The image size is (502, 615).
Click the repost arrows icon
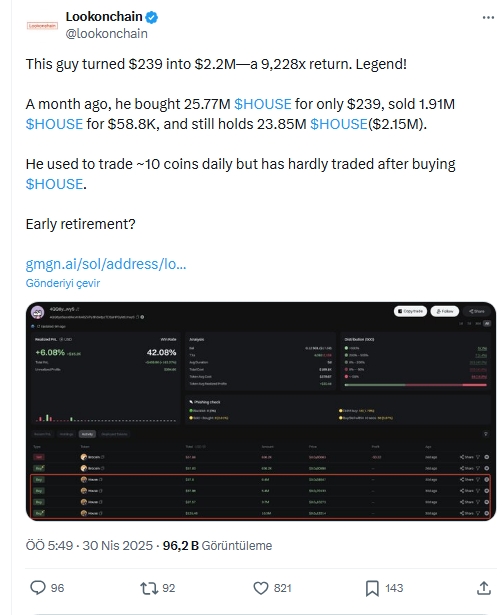point(149,588)
